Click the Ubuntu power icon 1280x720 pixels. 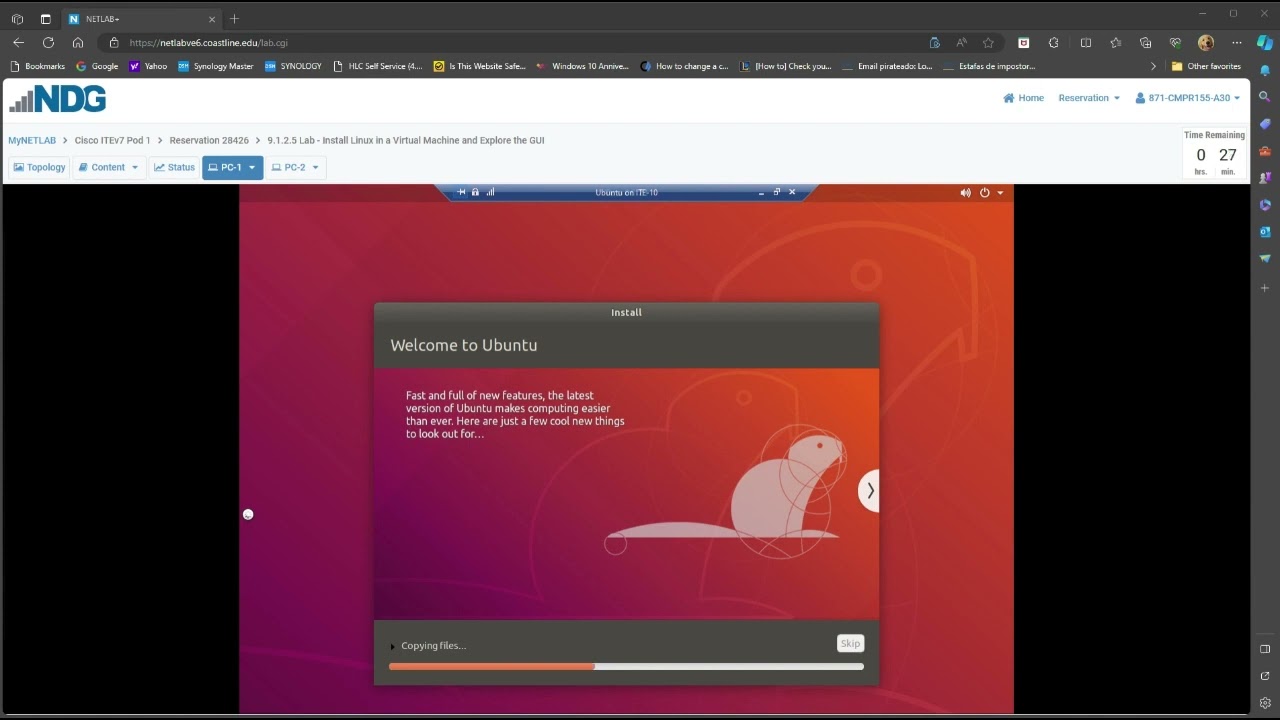point(984,193)
